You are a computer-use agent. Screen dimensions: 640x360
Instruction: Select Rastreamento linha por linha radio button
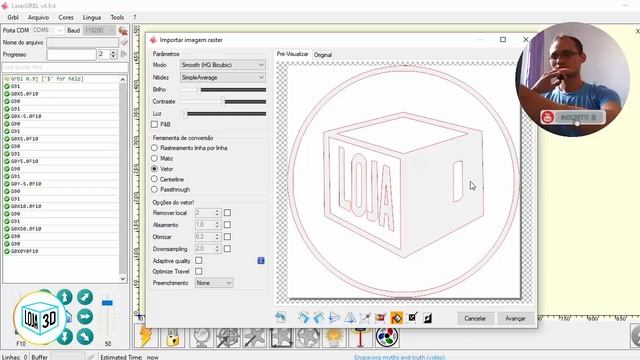click(x=154, y=148)
